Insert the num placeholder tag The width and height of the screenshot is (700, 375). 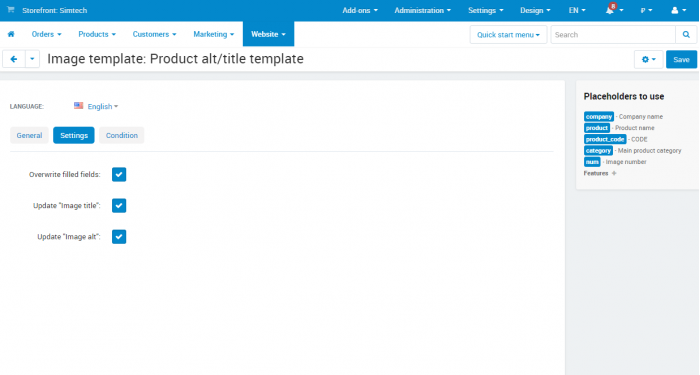(x=592, y=162)
